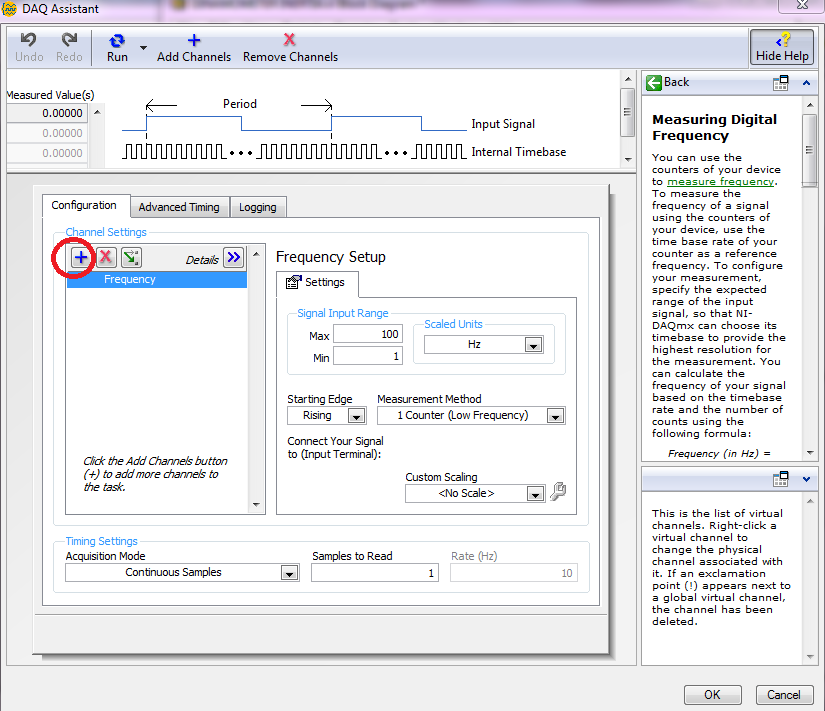The image size is (825, 711).
Task: Open the Run dropdown arrow
Action: click(143, 47)
